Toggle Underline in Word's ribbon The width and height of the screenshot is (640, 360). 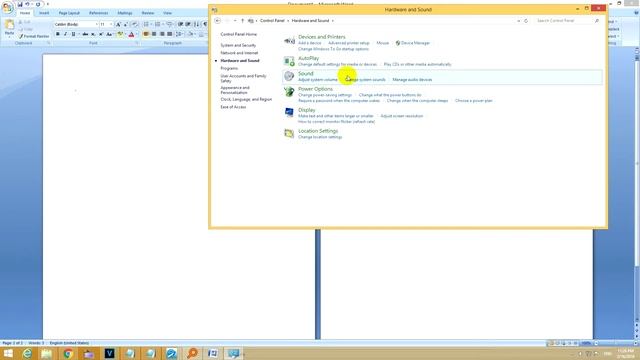tap(73, 34)
